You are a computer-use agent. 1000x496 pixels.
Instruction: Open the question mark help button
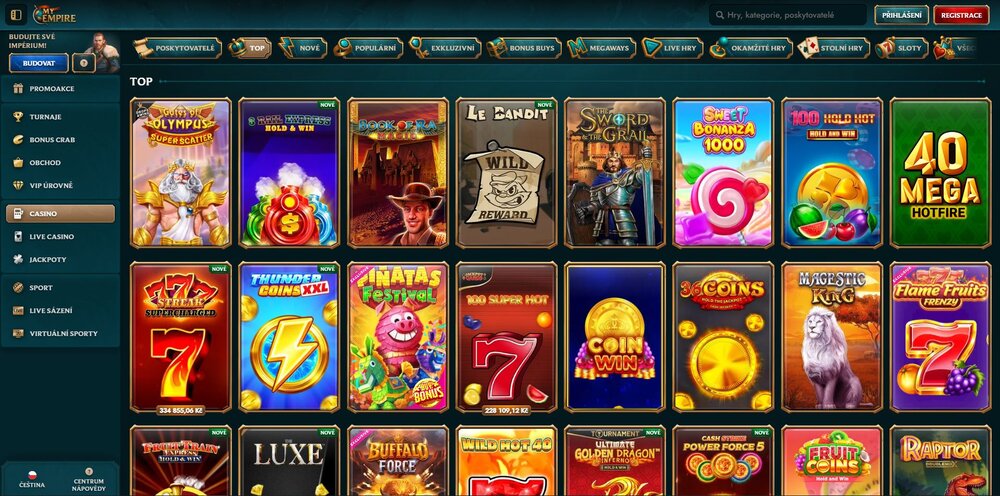[84, 62]
